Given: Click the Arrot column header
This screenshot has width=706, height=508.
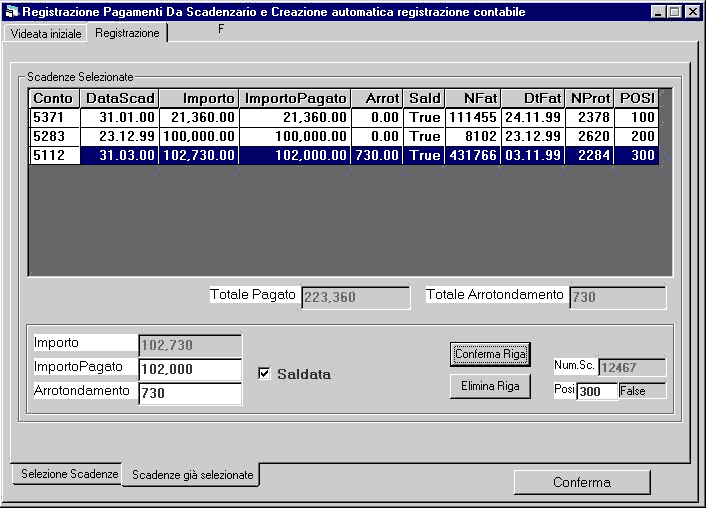Looking at the screenshot, I should pyautogui.click(x=377, y=98).
